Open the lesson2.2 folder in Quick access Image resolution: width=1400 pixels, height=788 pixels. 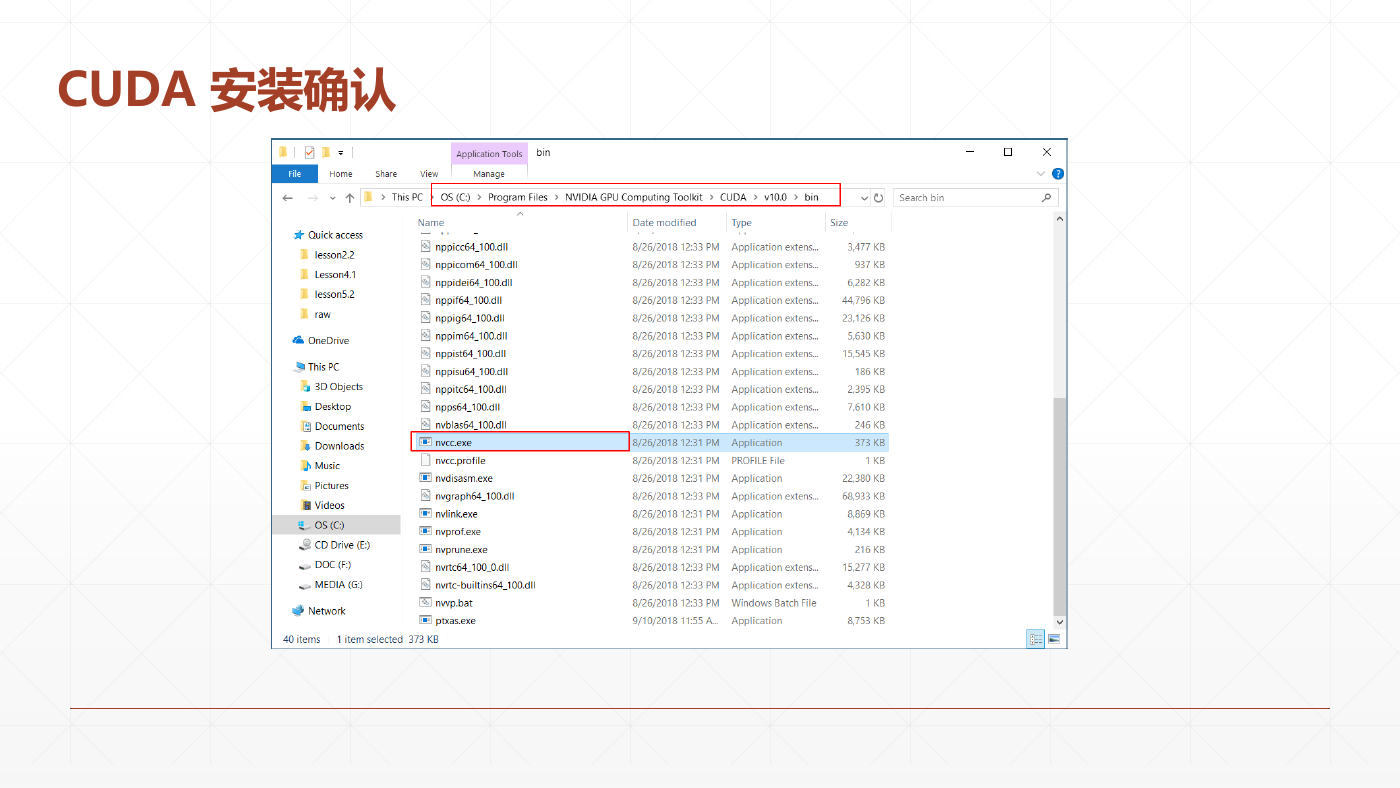334,255
